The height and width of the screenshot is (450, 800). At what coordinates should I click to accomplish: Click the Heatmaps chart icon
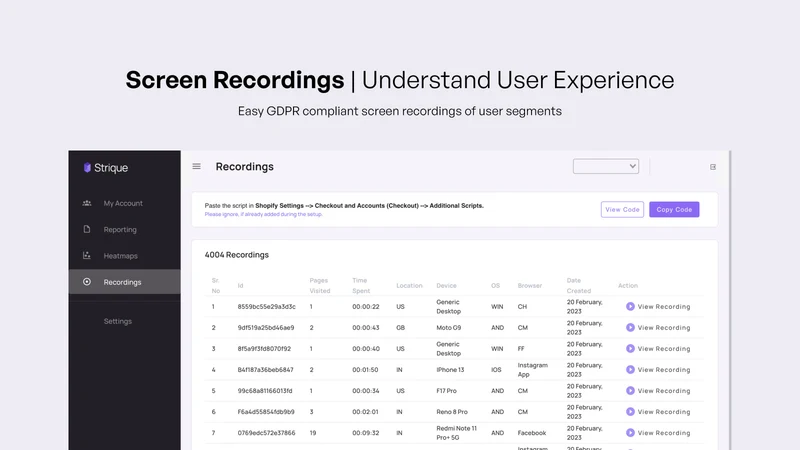coord(87,255)
